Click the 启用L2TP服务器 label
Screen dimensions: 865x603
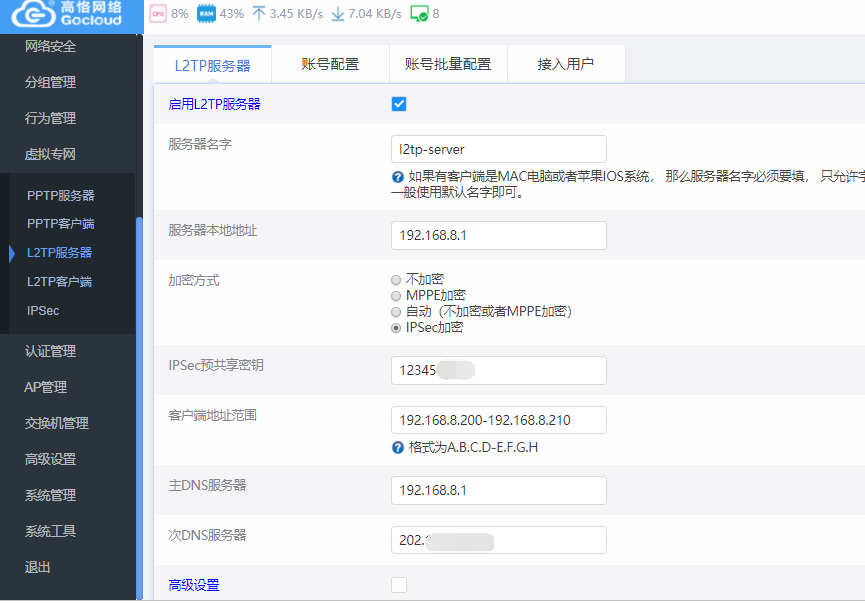pyautogui.click(x=215, y=104)
